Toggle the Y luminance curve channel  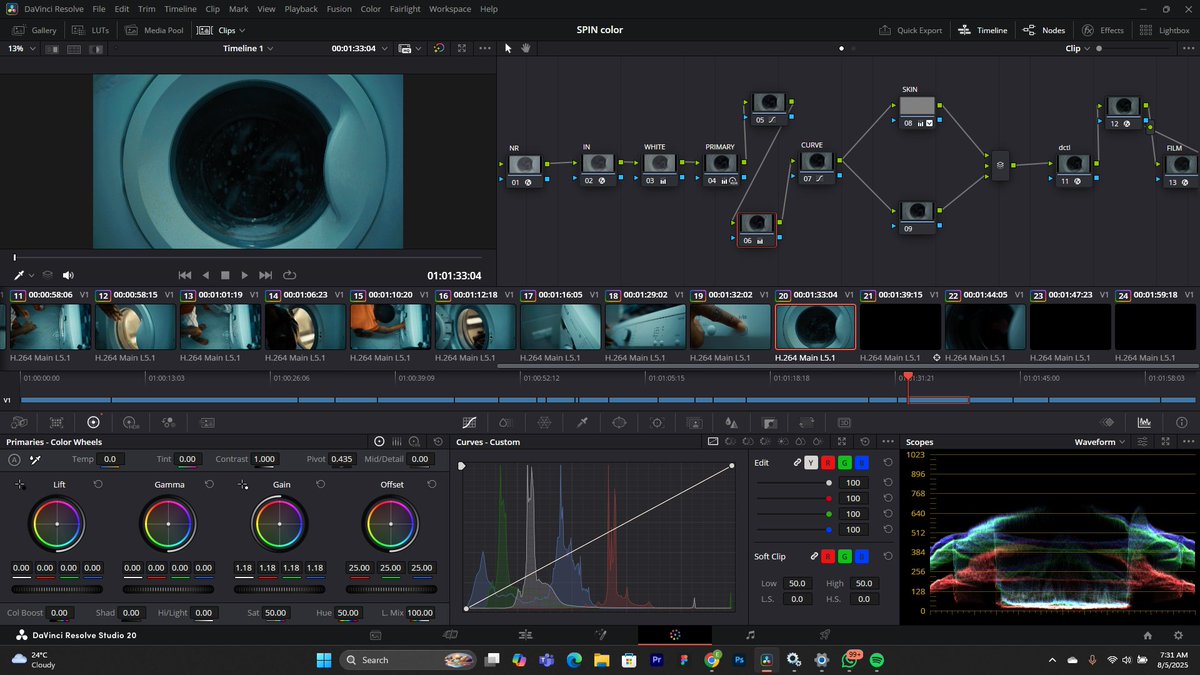[811, 463]
